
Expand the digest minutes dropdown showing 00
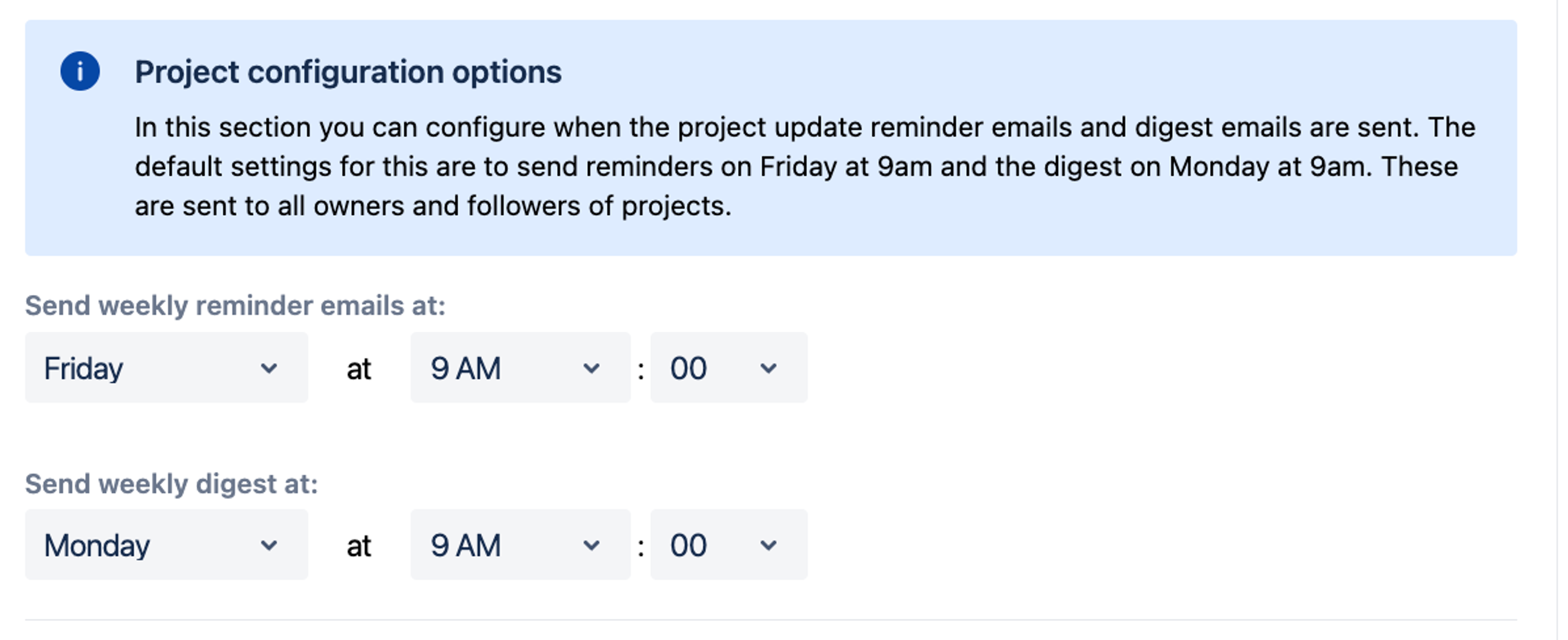pos(728,545)
